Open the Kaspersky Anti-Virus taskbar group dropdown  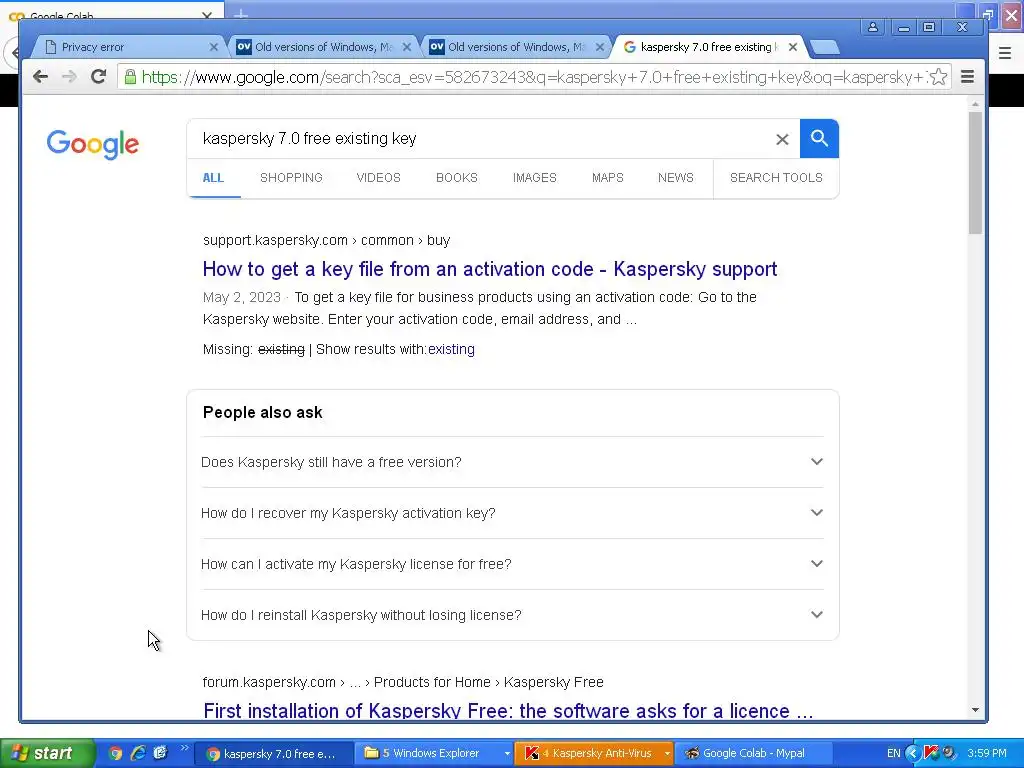coord(666,754)
